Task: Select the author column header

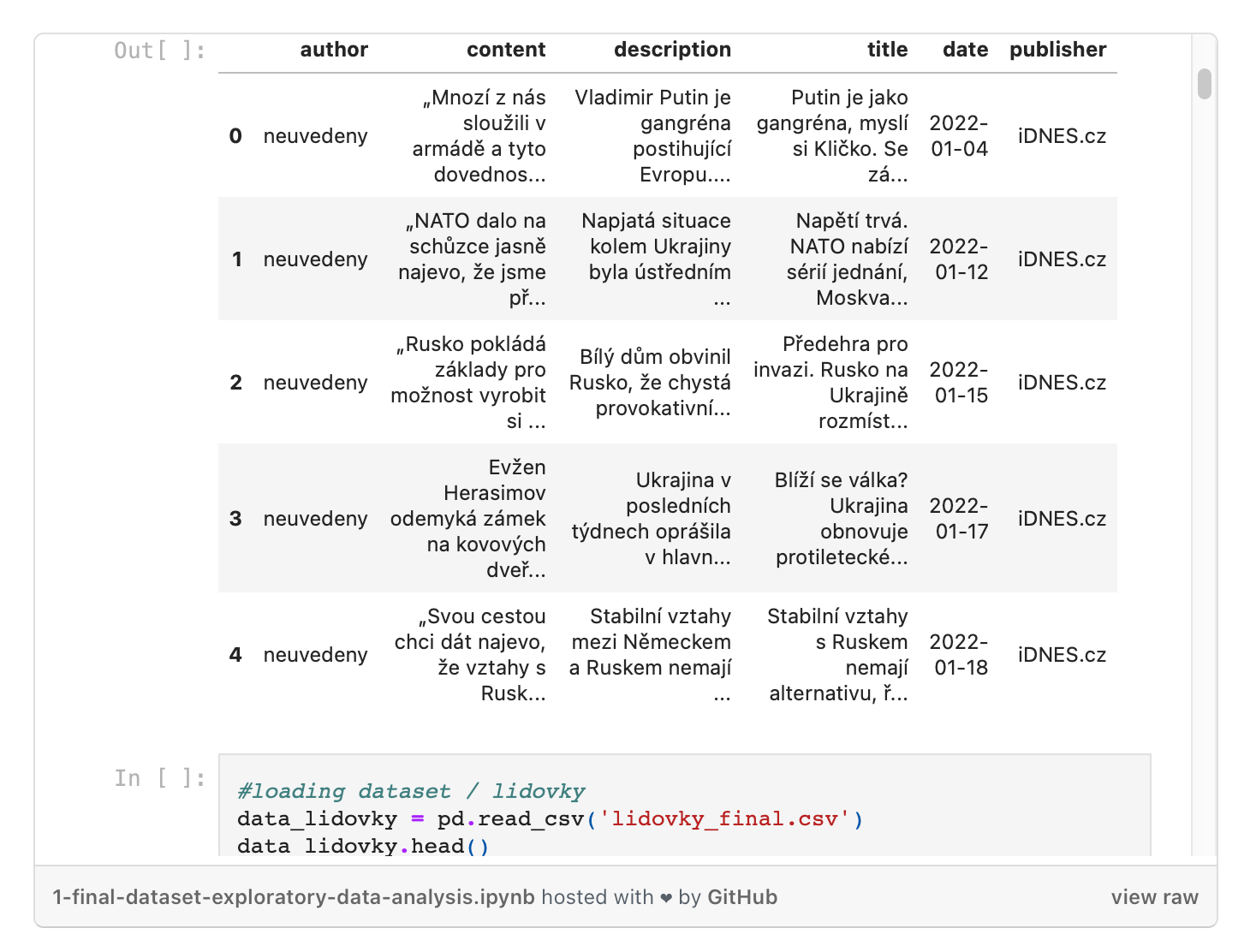Action: (x=333, y=50)
